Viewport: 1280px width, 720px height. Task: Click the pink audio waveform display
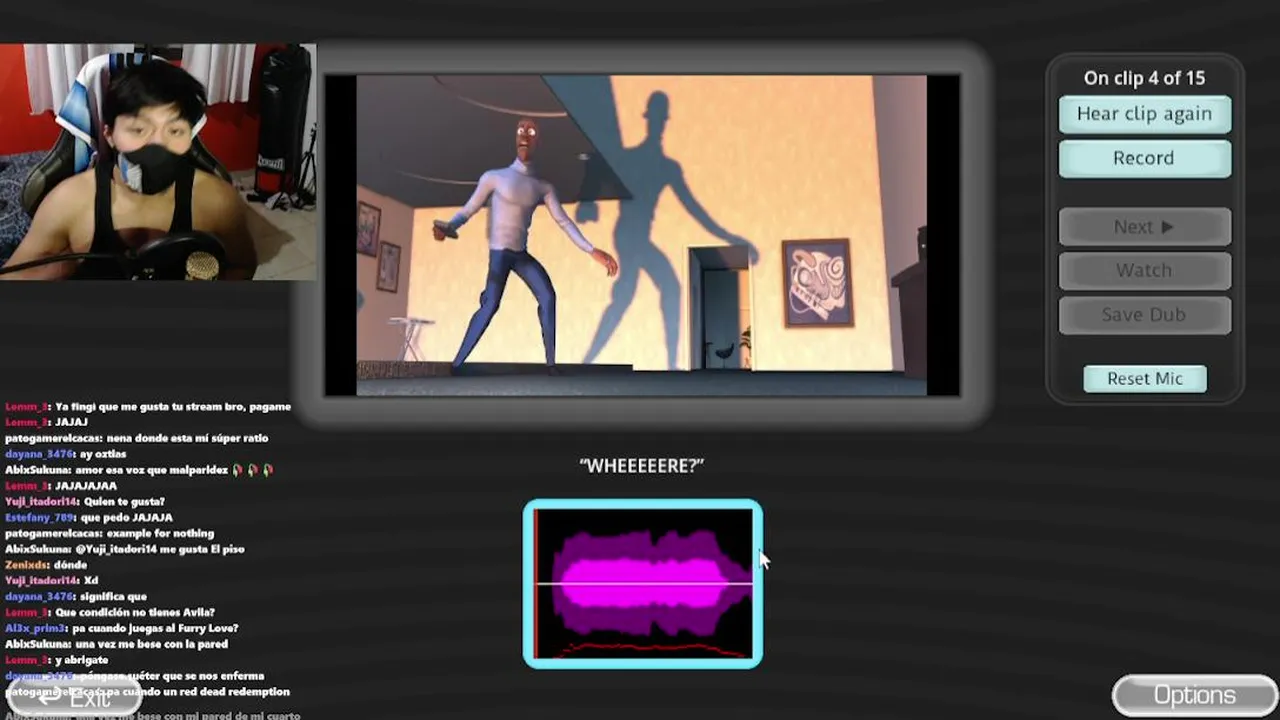pos(643,583)
